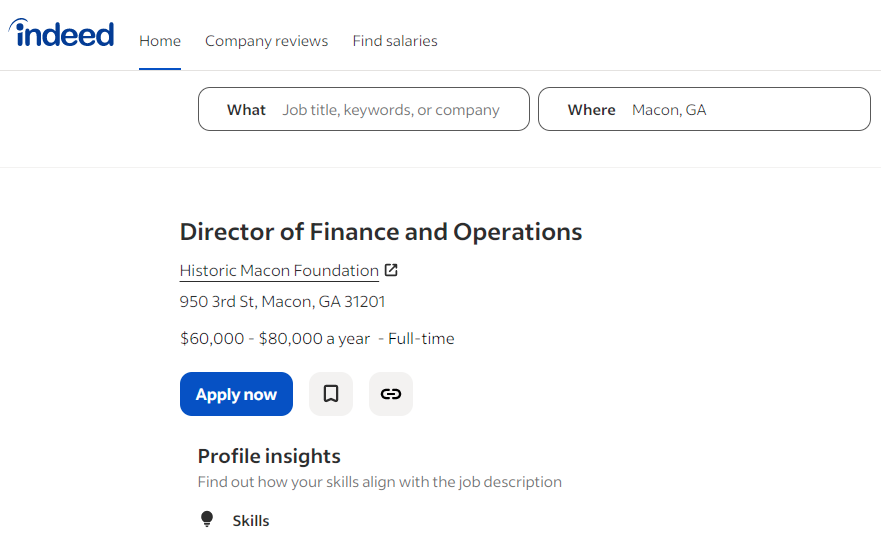Viewport: 881px width, 536px height.
Task: Go to Company reviews
Action: click(x=266, y=41)
